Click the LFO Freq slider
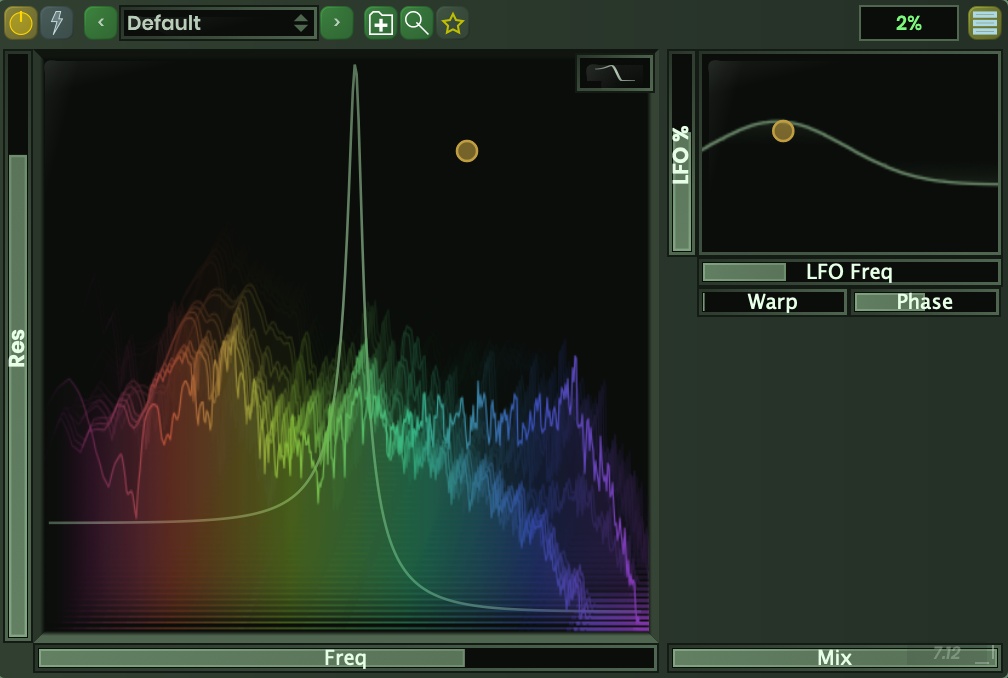The height and width of the screenshot is (678, 1008). [x=849, y=272]
